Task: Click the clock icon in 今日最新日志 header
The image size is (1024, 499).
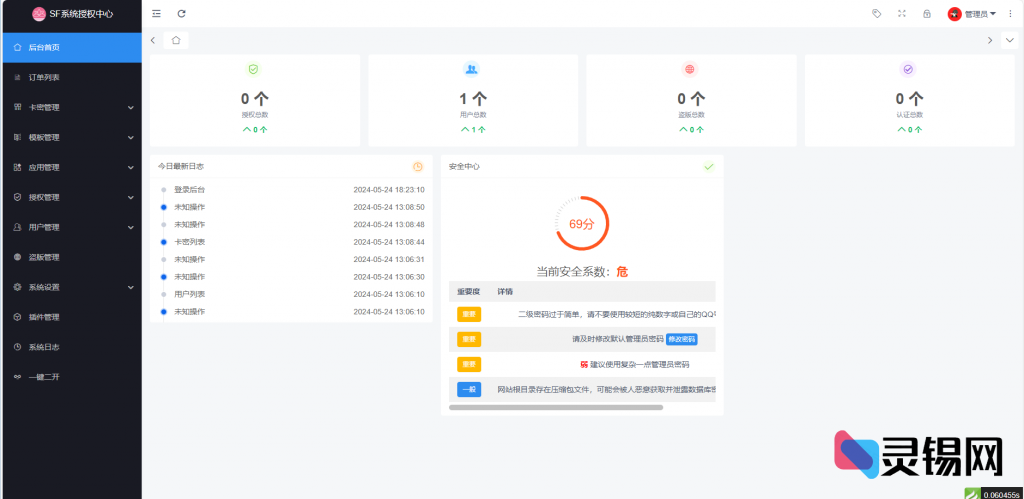Action: (x=417, y=166)
